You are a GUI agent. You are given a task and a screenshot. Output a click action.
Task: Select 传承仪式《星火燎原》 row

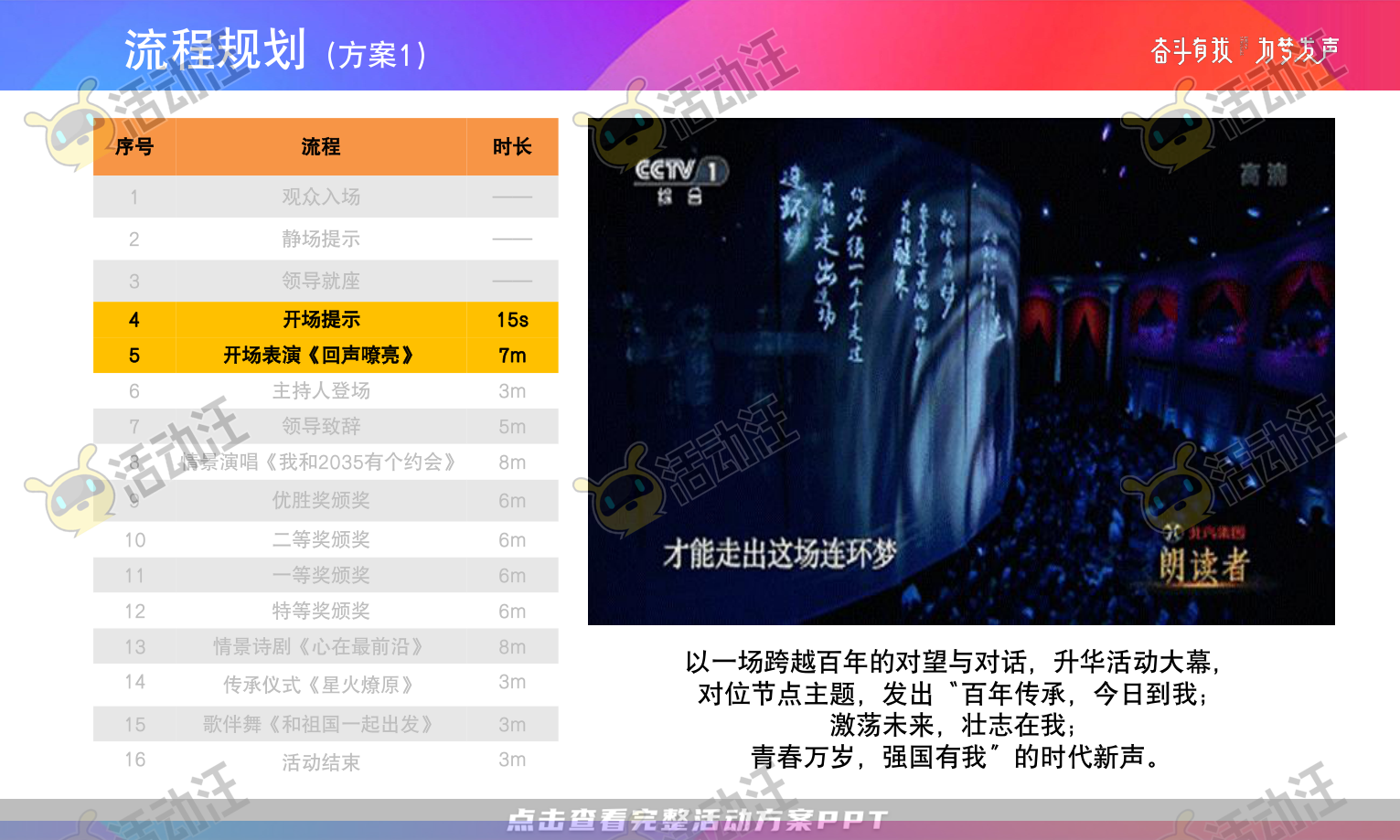(x=326, y=684)
